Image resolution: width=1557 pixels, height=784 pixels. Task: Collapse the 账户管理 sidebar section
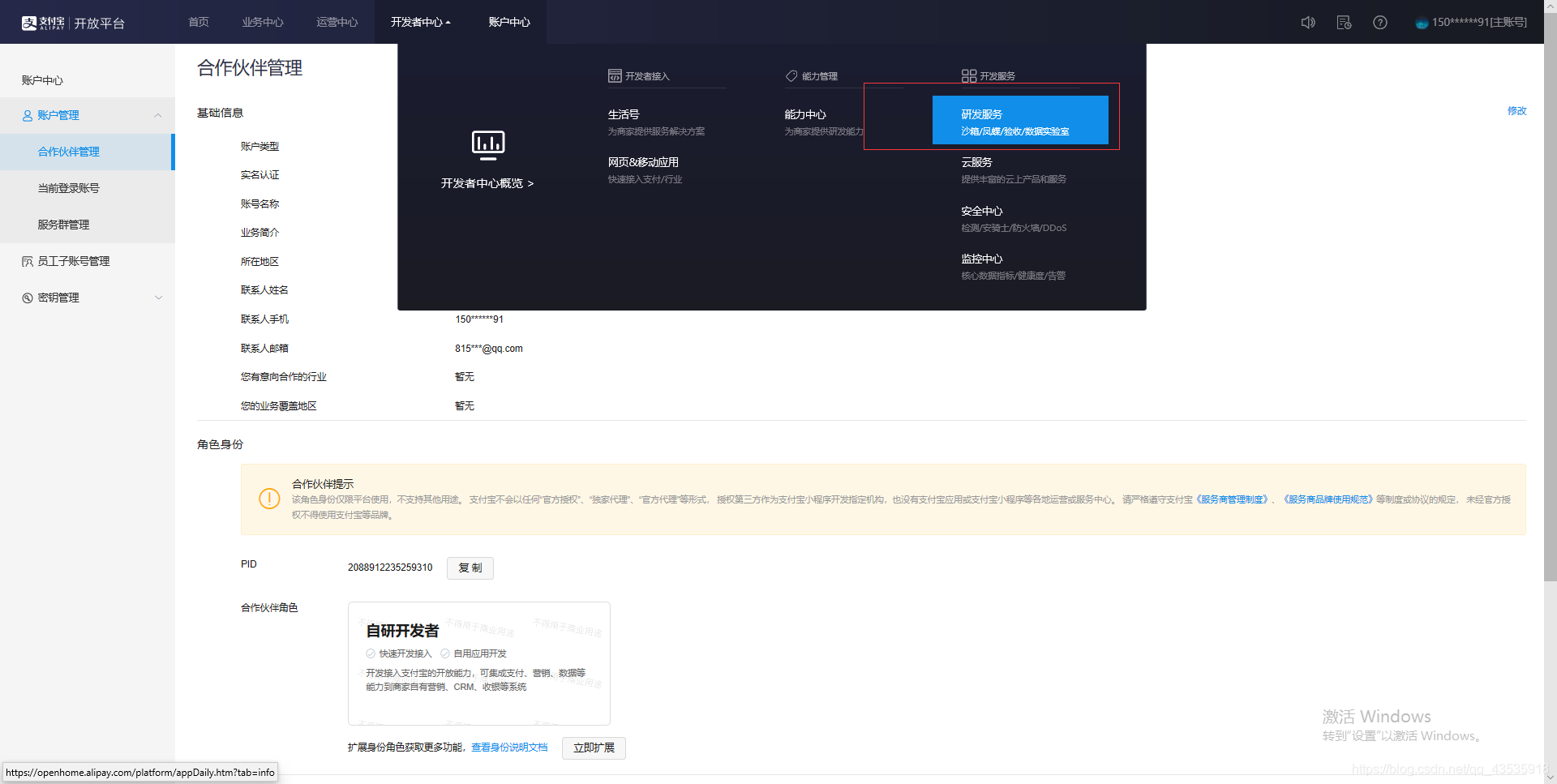(x=158, y=116)
